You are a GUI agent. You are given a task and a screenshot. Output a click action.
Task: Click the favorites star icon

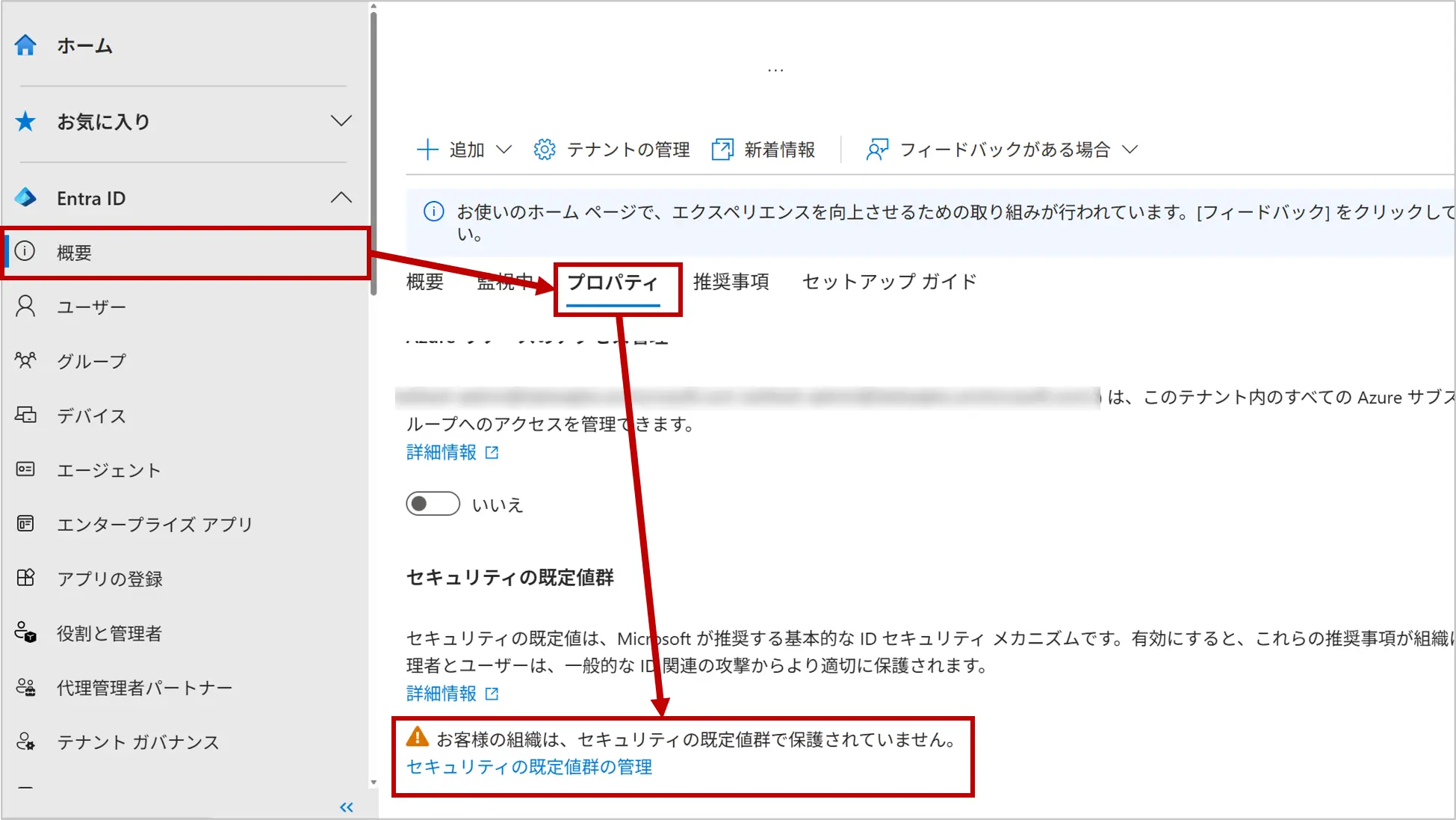[x=25, y=121]
